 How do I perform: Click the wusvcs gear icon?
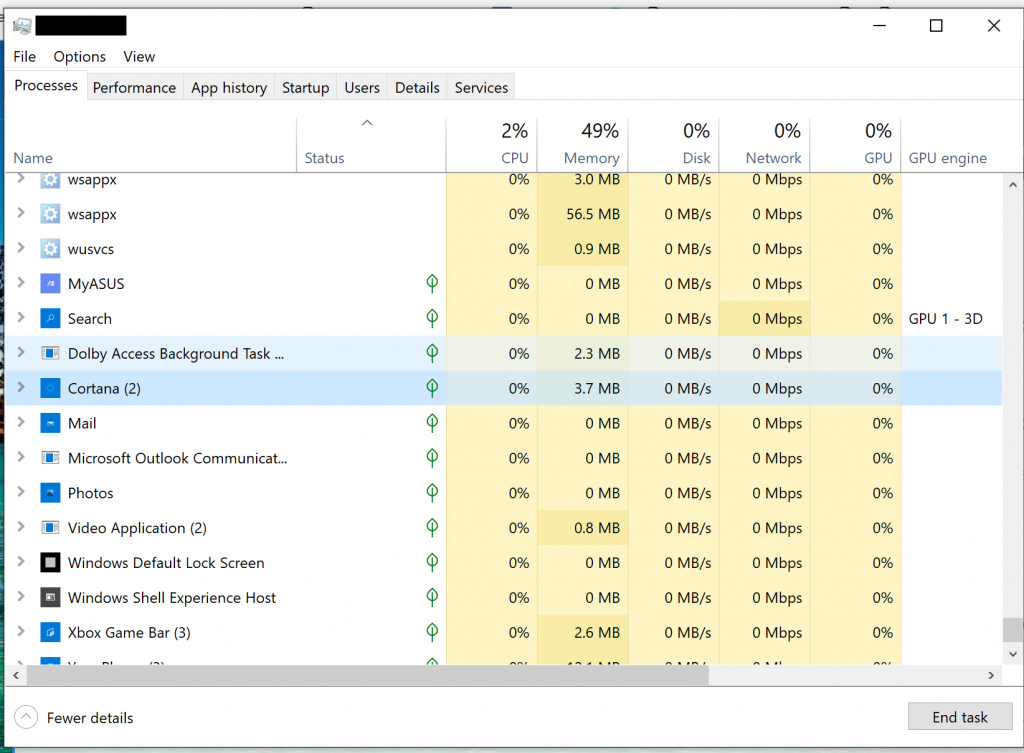pyautogui.click(x=50, y=249)
